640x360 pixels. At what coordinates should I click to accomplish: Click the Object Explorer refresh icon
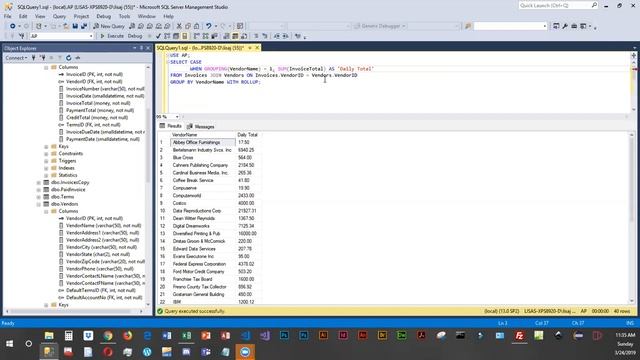coord(69,58)
